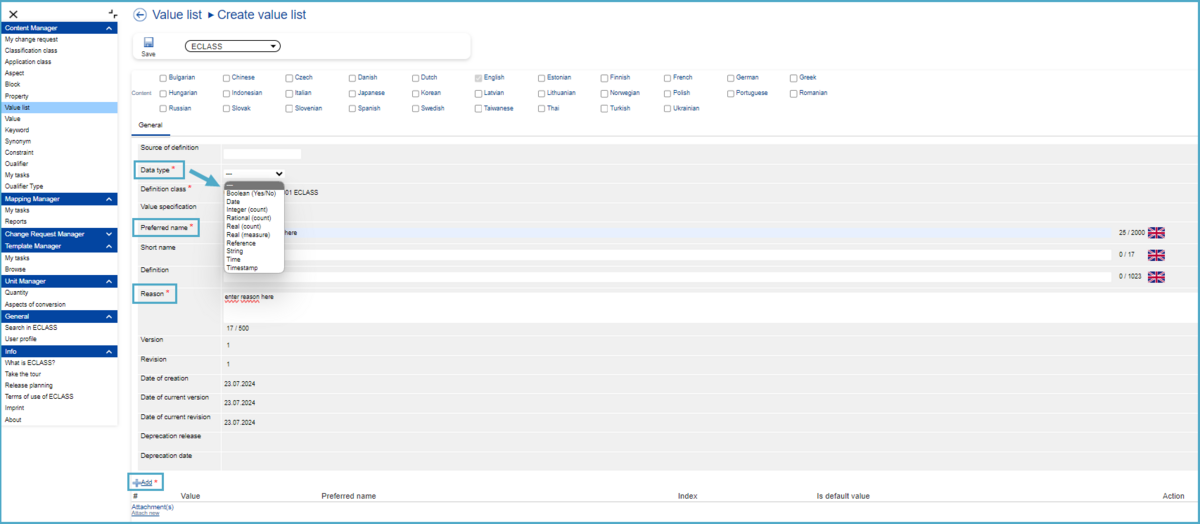The width and height of the screenshot is (1200, 524).
Task: Click the Source of definition input field
Action: 262,154
